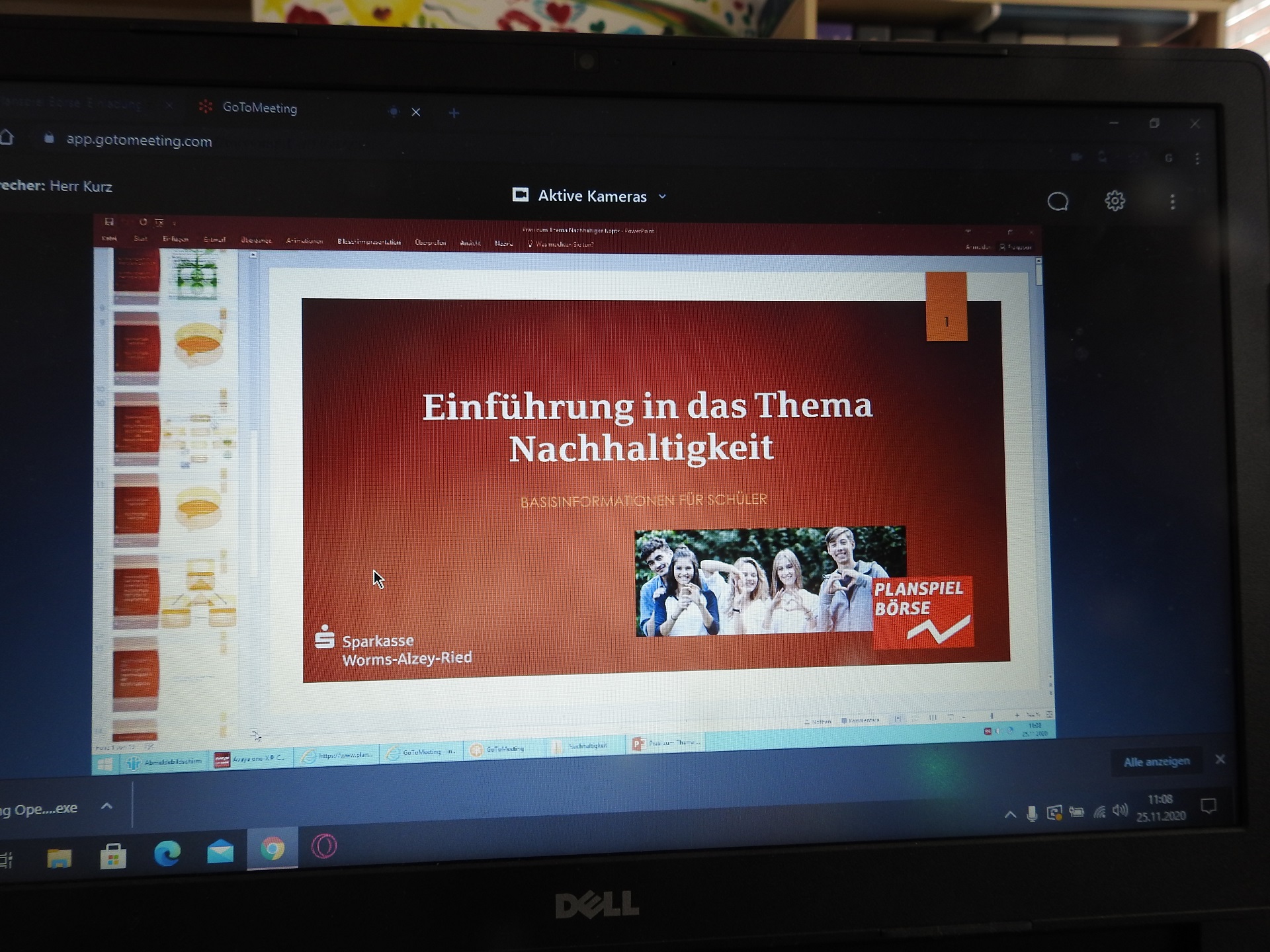Open the volume speaker tray icon
The image size is (1270, 952).
click(x=1120, y=810)
